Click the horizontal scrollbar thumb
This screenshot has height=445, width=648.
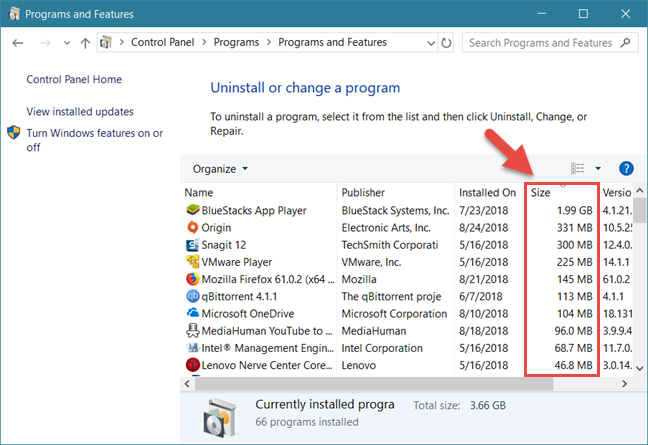pos(374,384)
